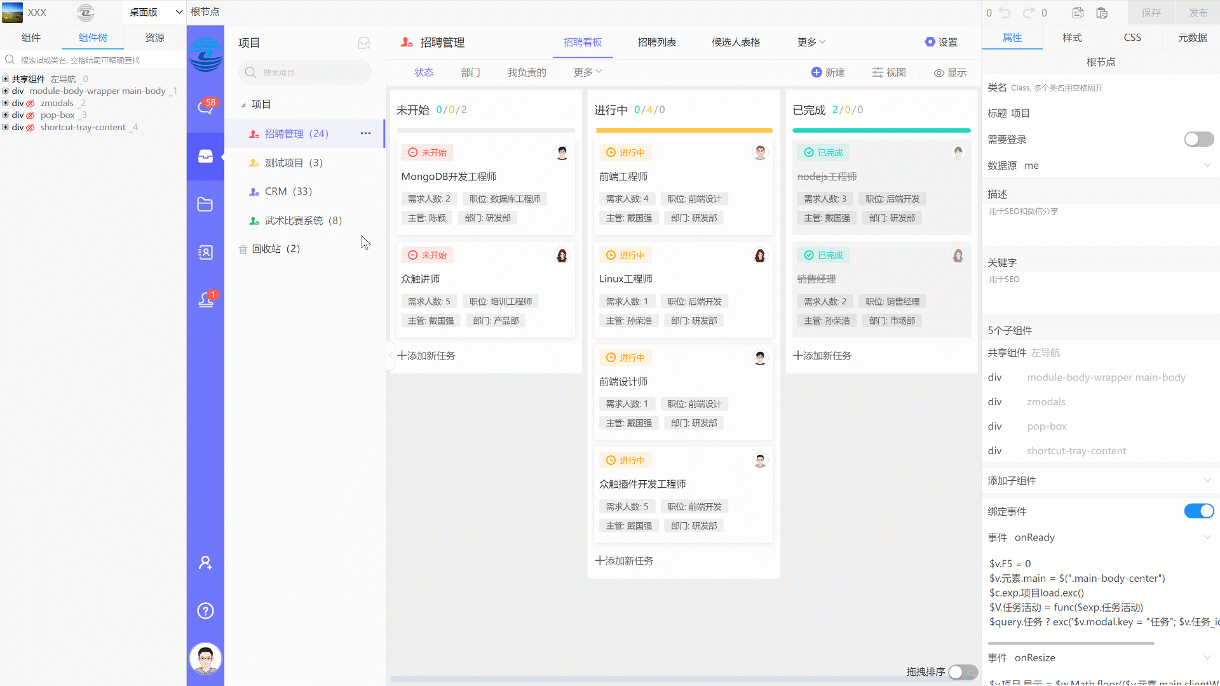Switch to the 元数据 tab
This screenshot has height=686, width=1220.
coord(1192,37)
